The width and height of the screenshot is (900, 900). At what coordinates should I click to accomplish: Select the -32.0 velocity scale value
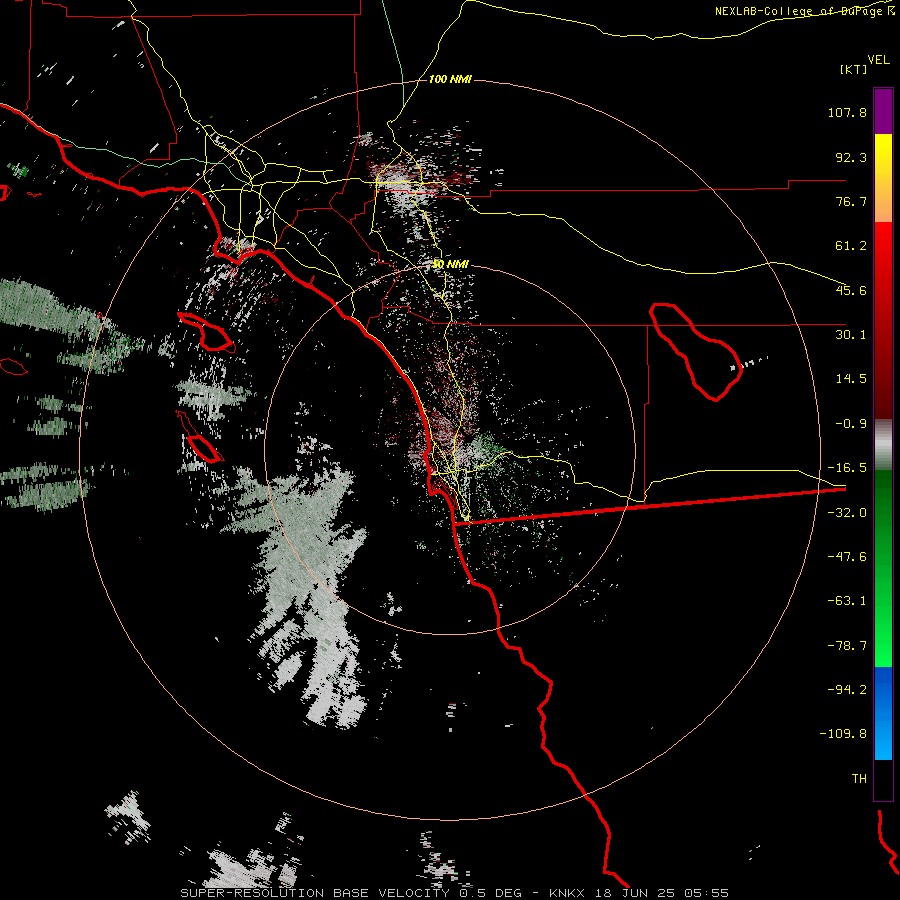[x=847, y=513]
